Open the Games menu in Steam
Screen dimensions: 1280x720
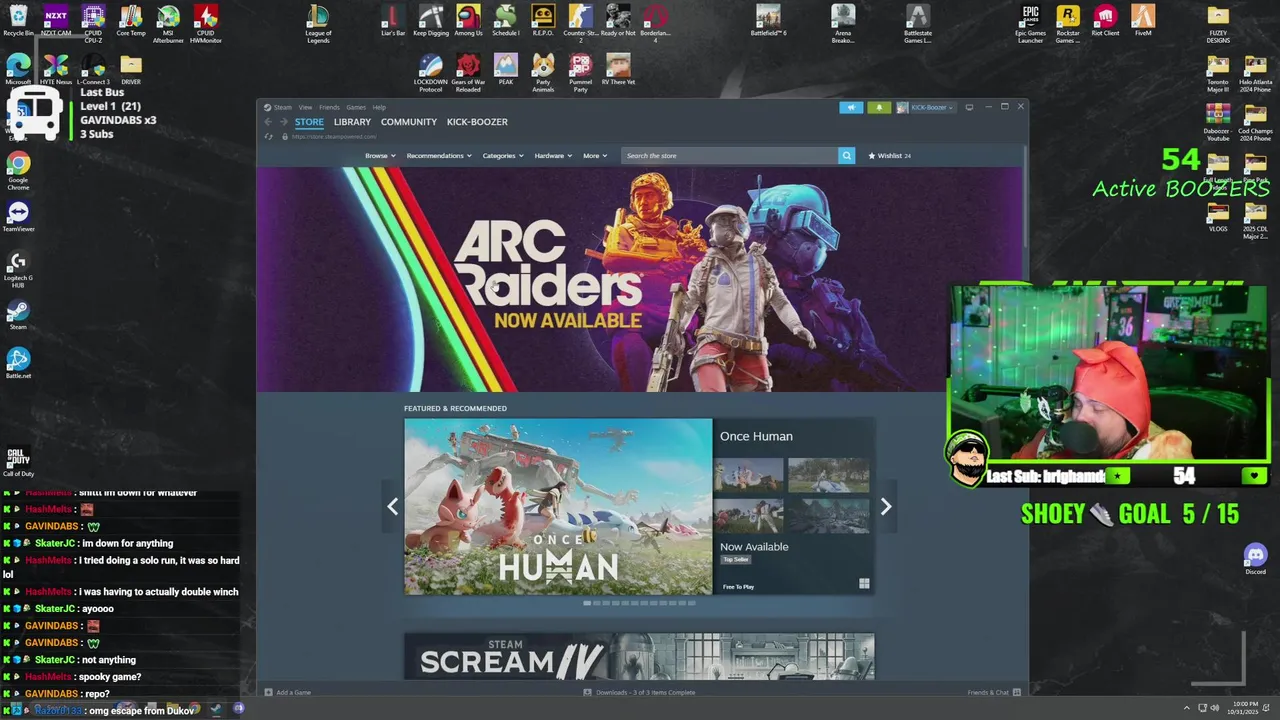(x=356, y=107)
